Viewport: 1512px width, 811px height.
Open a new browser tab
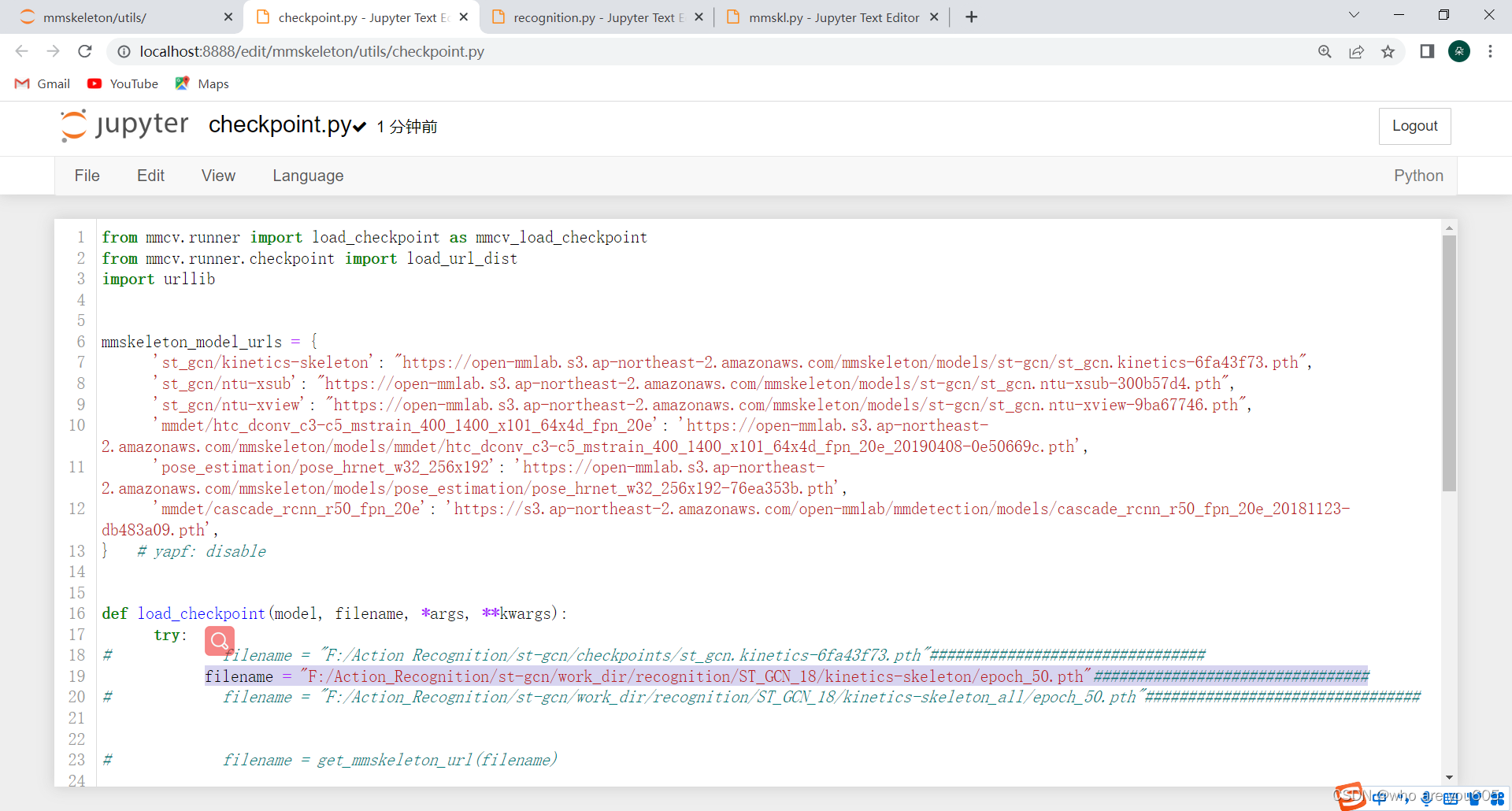coord(971,17)
